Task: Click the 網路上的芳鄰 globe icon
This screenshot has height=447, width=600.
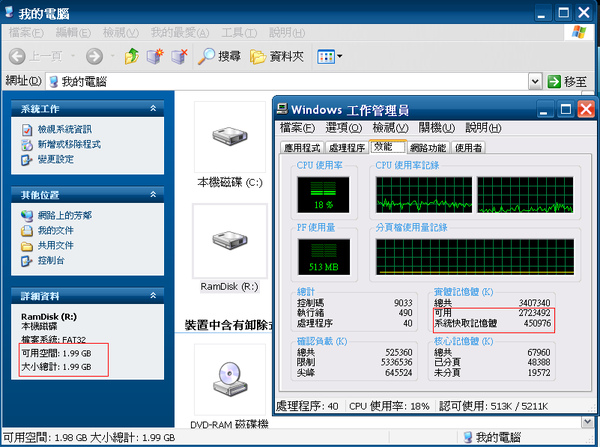Action: 27,216
